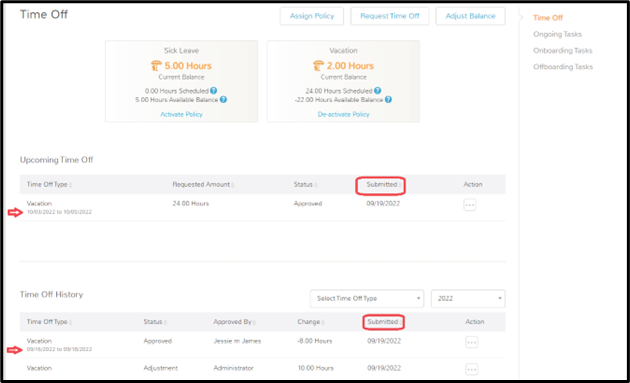Click the 24.00 Hours requested amount
The height and width of the screenshot is (383, 630).
tap(190, 203)
